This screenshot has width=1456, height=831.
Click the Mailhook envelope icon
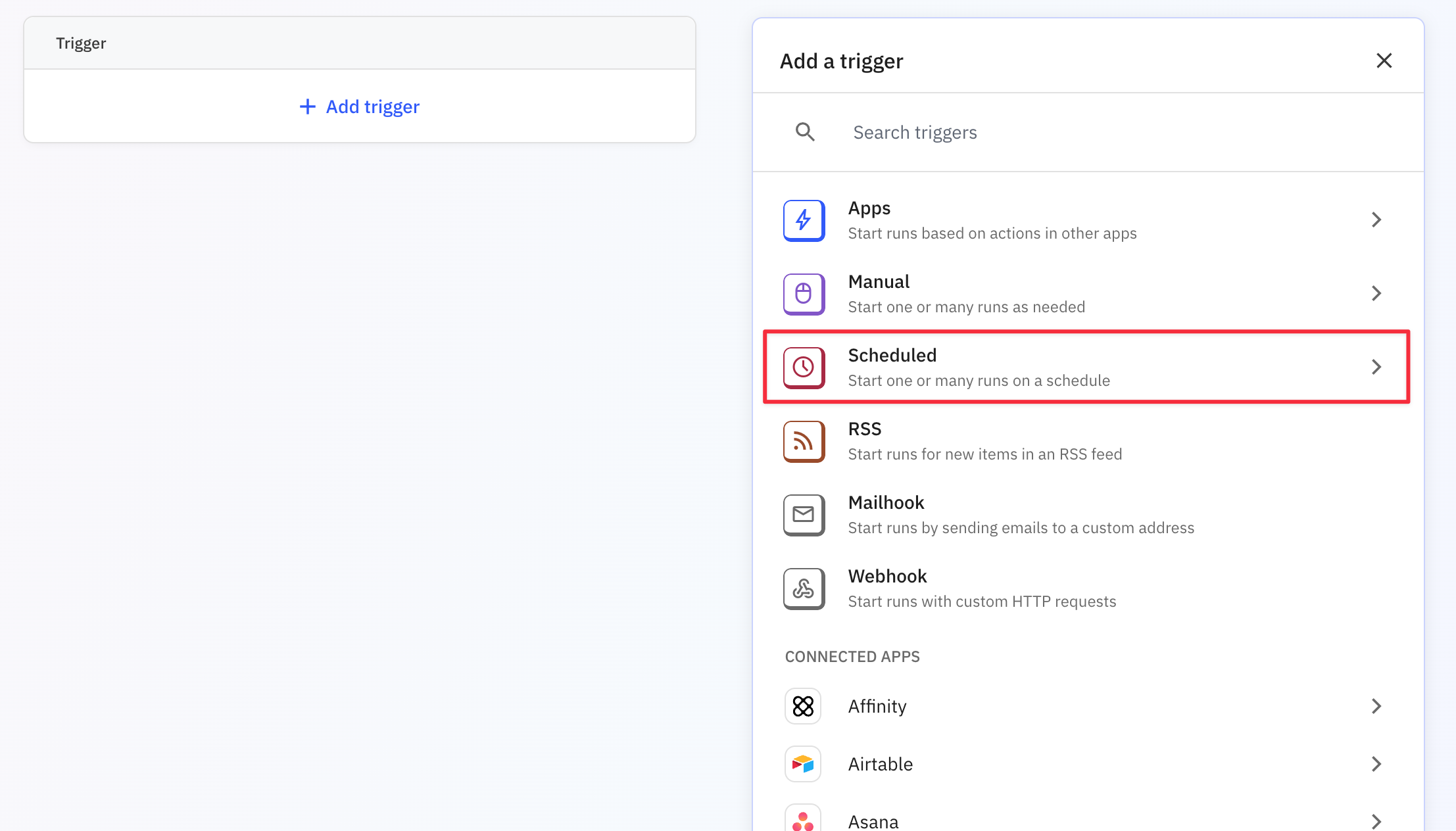point(804,515)
